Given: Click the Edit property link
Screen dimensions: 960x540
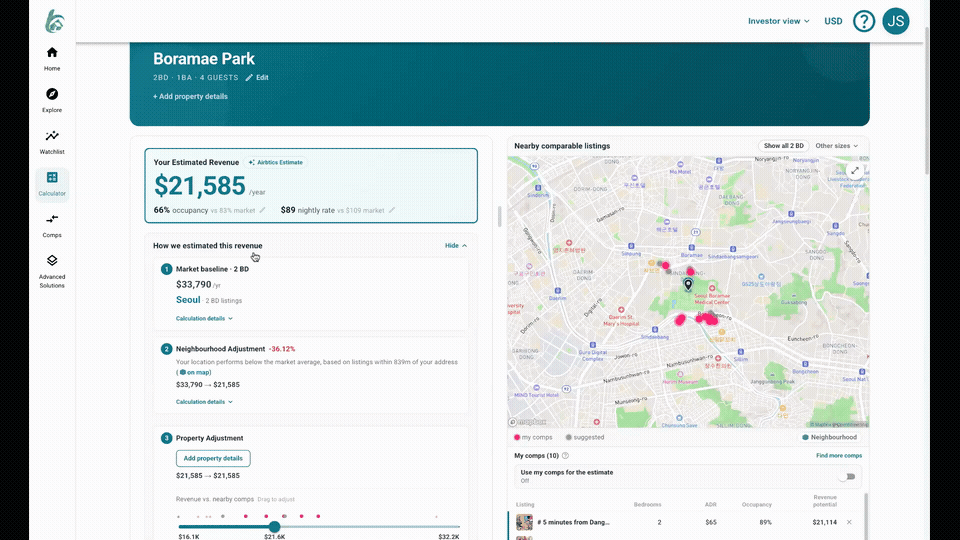Looking at the screenshot, I should pyautogui.click(x=257, y=78).
